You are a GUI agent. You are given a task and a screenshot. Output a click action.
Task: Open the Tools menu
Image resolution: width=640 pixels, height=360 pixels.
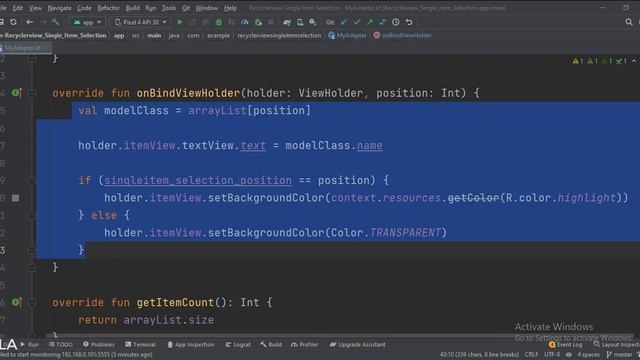tap(169, 8)
